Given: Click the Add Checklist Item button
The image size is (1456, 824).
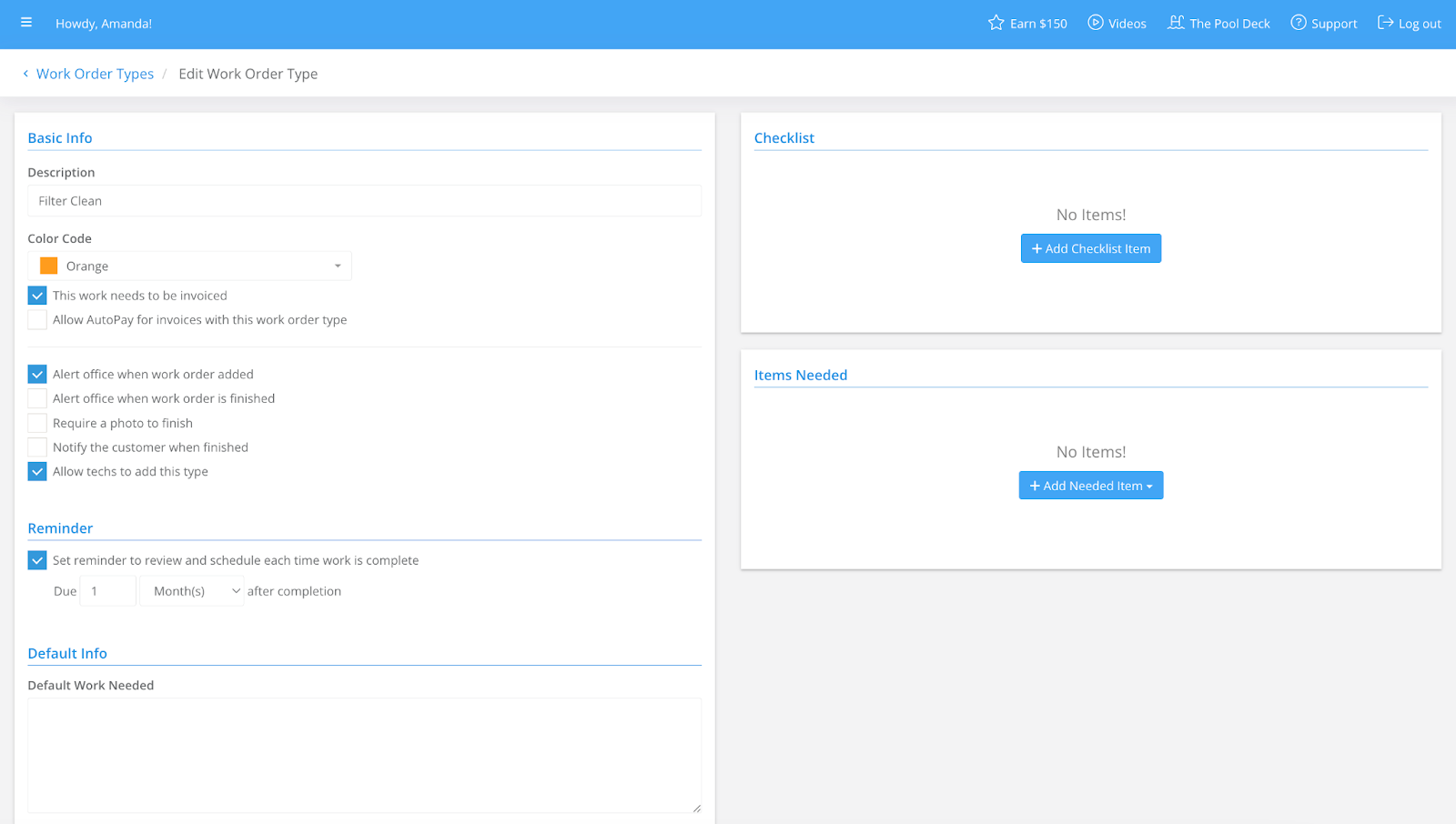Looking at the screenshot, I should [x=1091, y=248].
